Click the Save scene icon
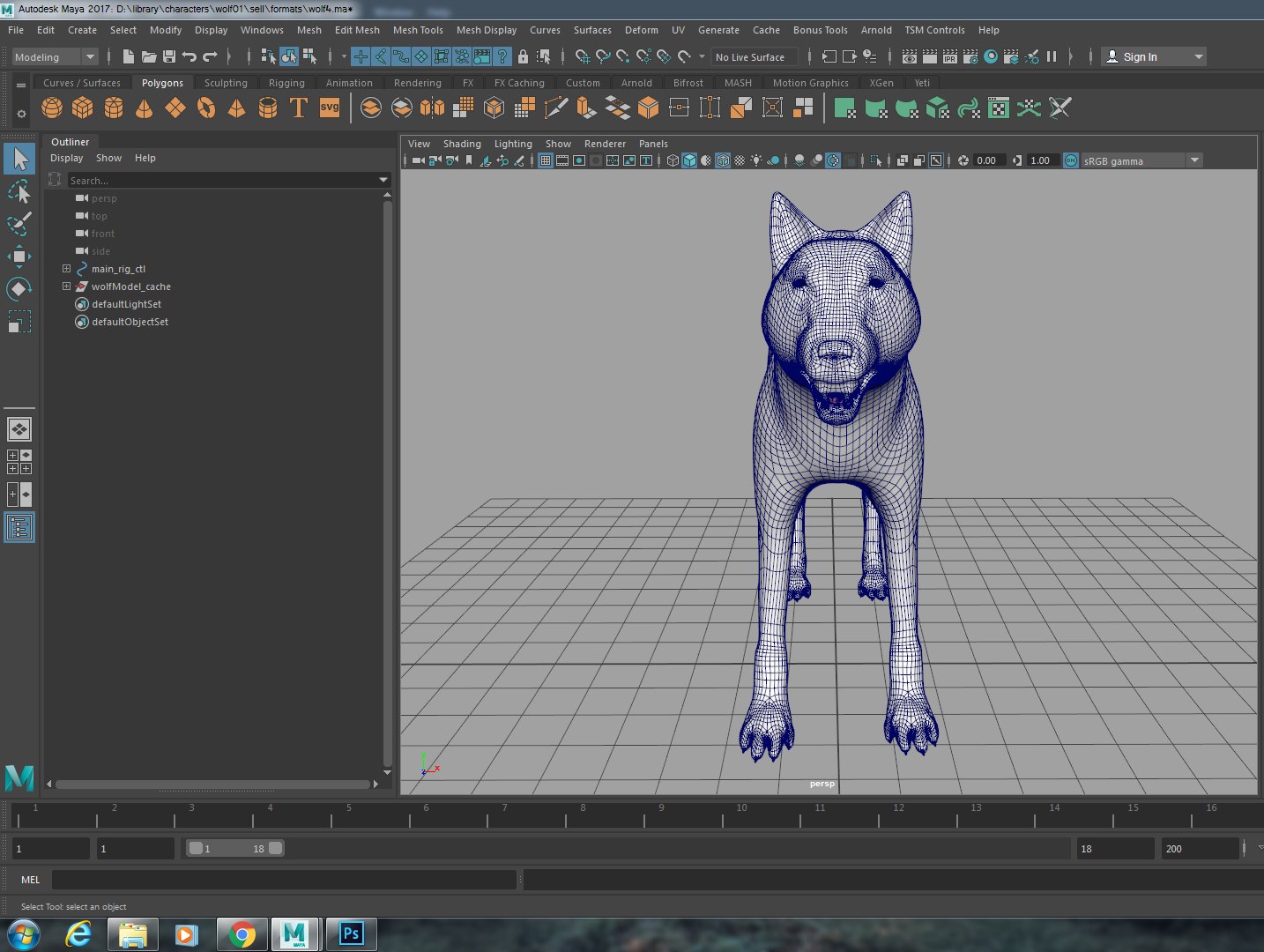 tap(169, 56)
